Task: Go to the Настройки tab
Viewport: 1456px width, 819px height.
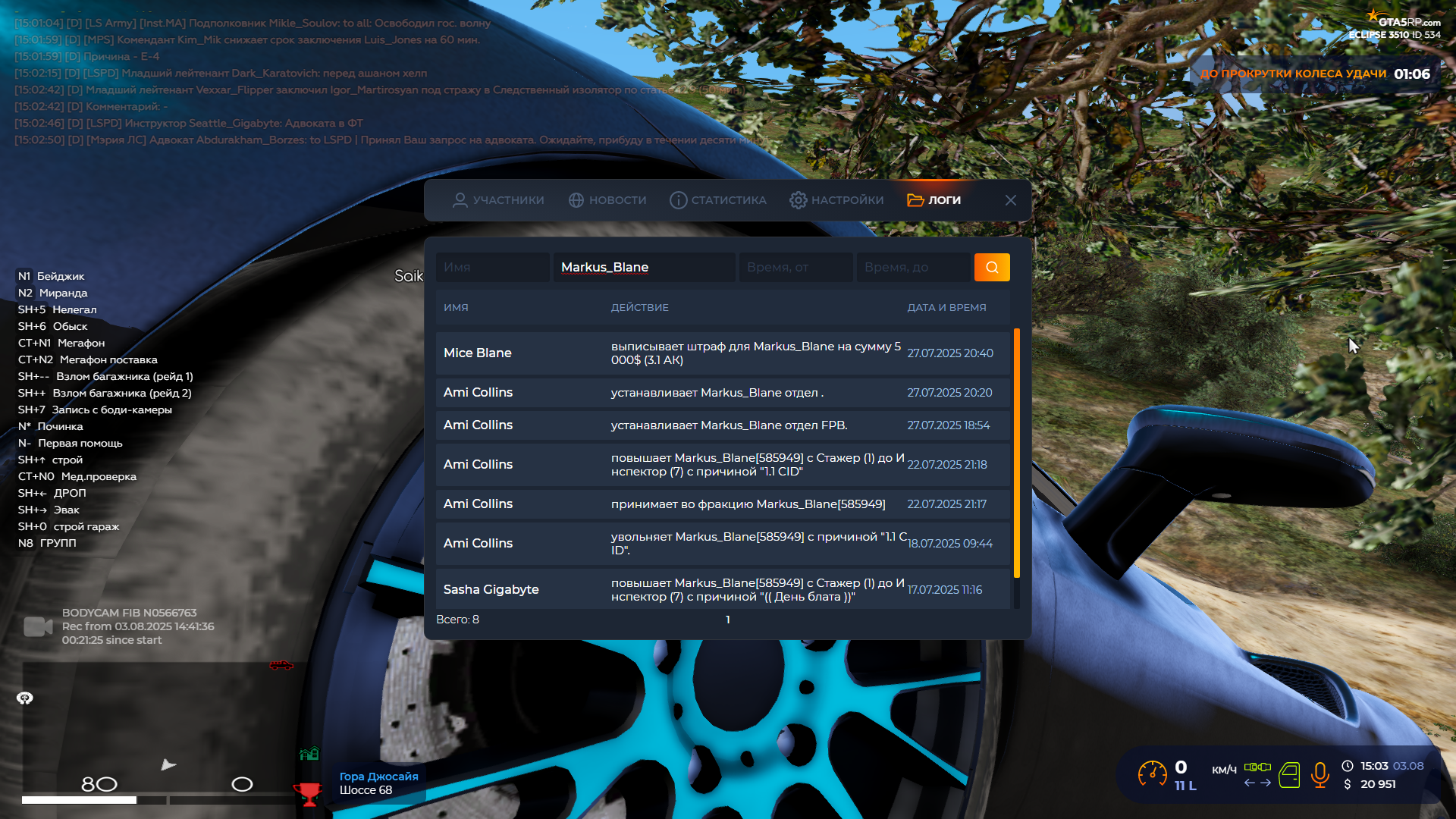Action: (x=836, y=200)
